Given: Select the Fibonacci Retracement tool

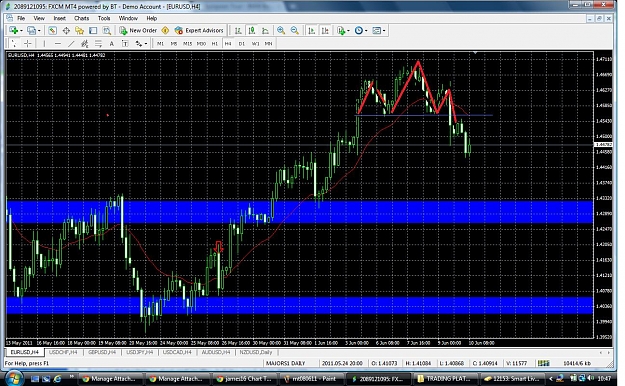Looking at the screenshot, I should [98, 43].
